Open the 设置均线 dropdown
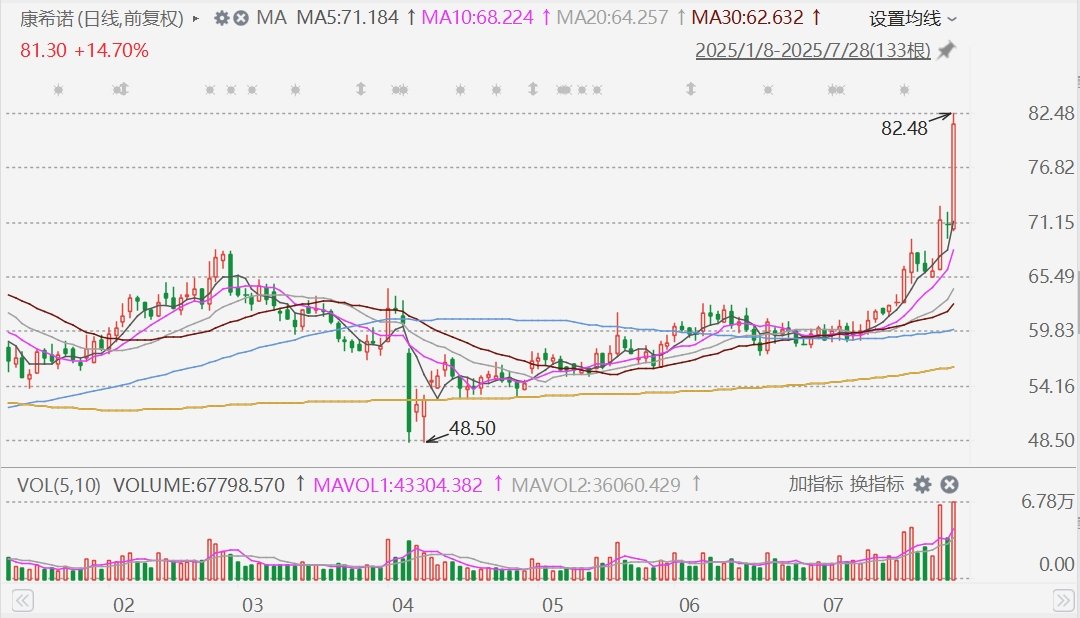Screen dimensions: 1080x618 pyautogui.click(x=913, y=19)
